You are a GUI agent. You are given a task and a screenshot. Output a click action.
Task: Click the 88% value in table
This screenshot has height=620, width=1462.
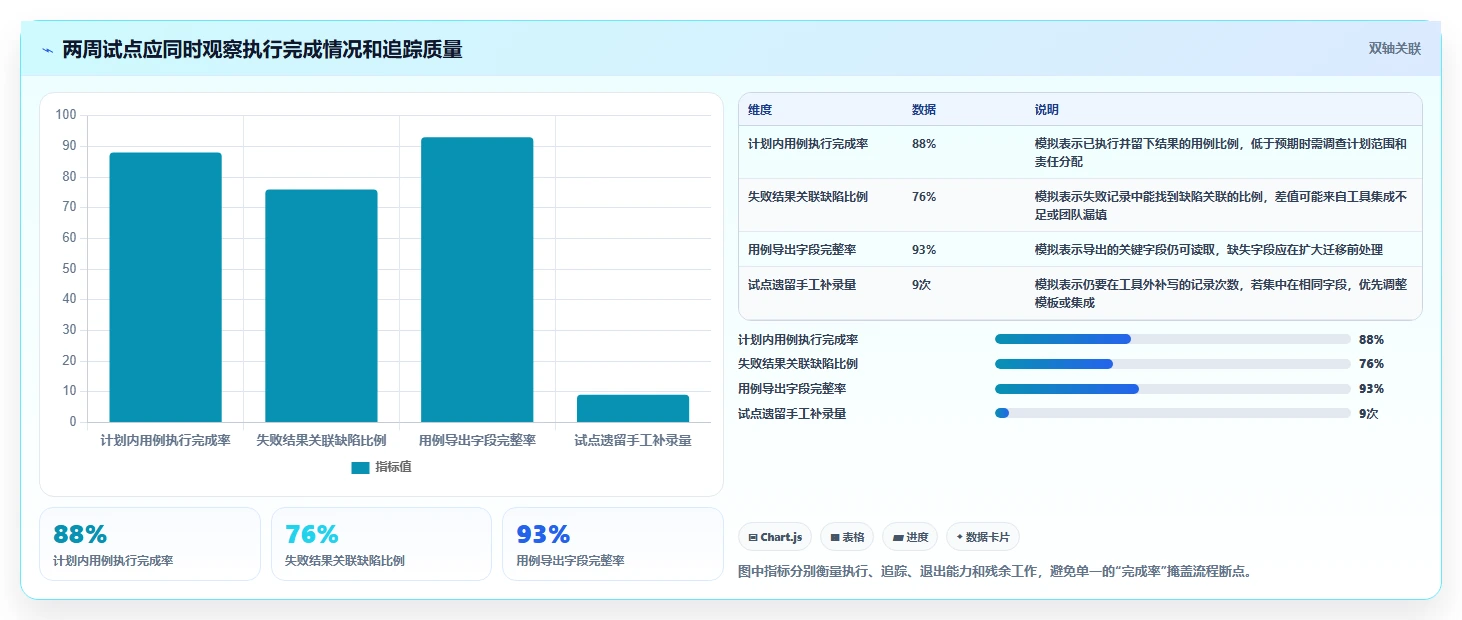pos(924,144)
